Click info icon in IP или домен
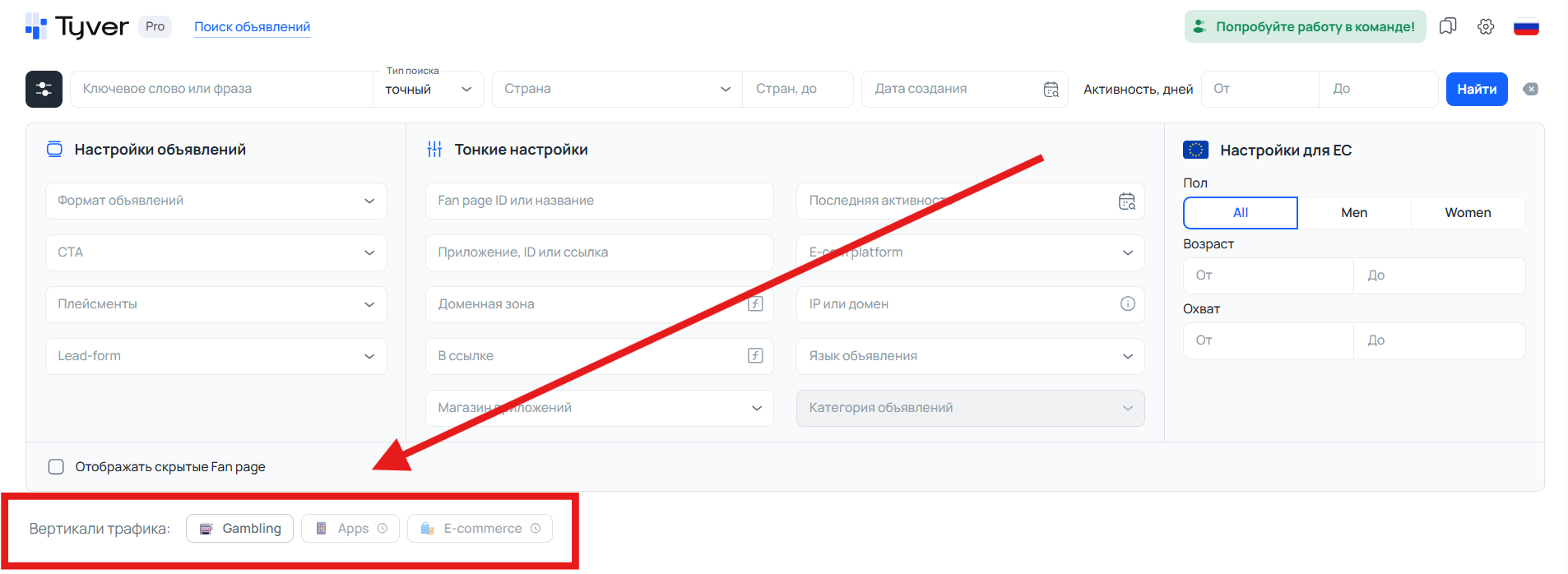Viewport: 1568px width, 574px height. click(x=1128, y=303)
